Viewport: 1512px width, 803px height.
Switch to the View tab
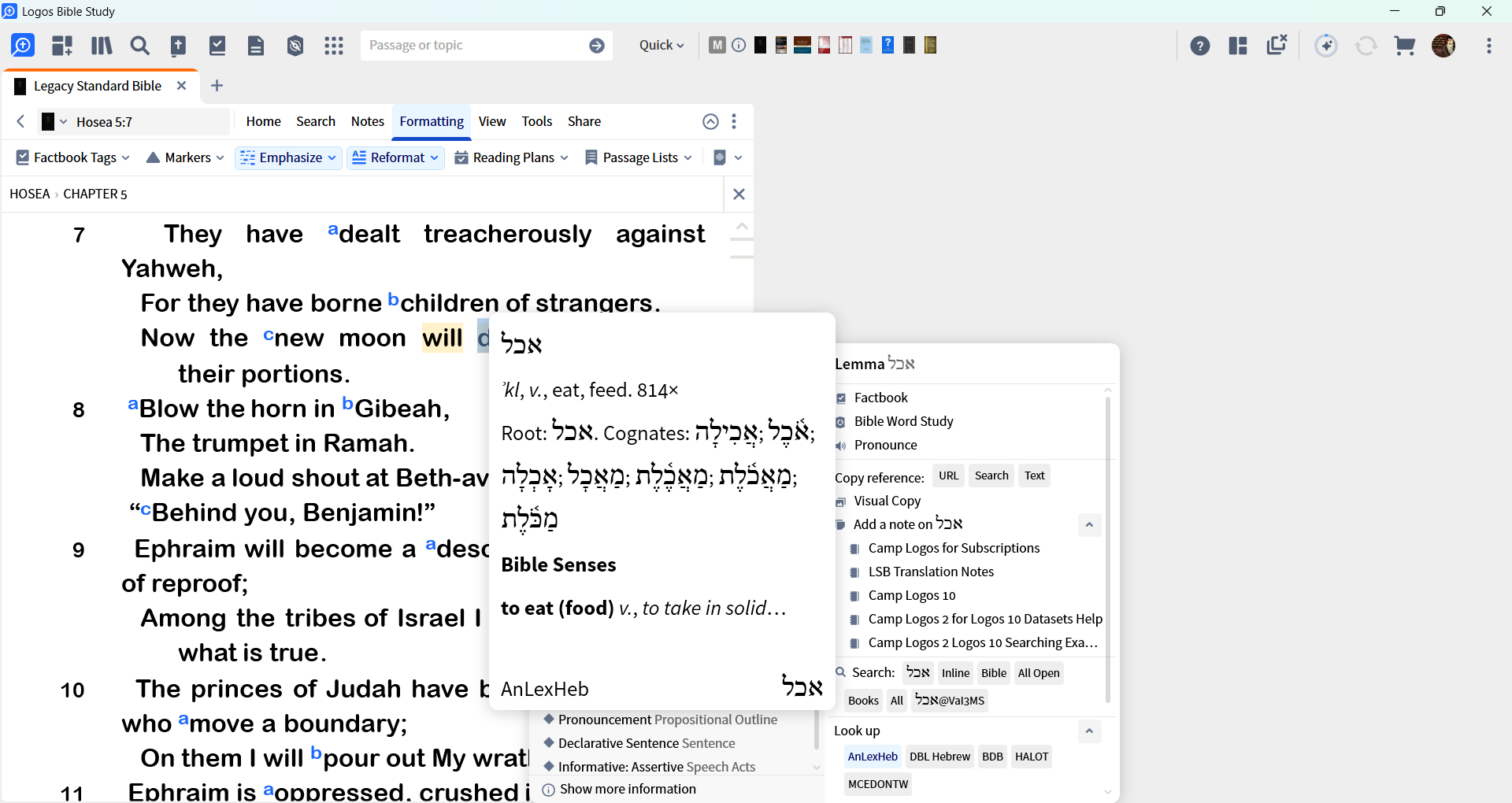pos(492,121)
